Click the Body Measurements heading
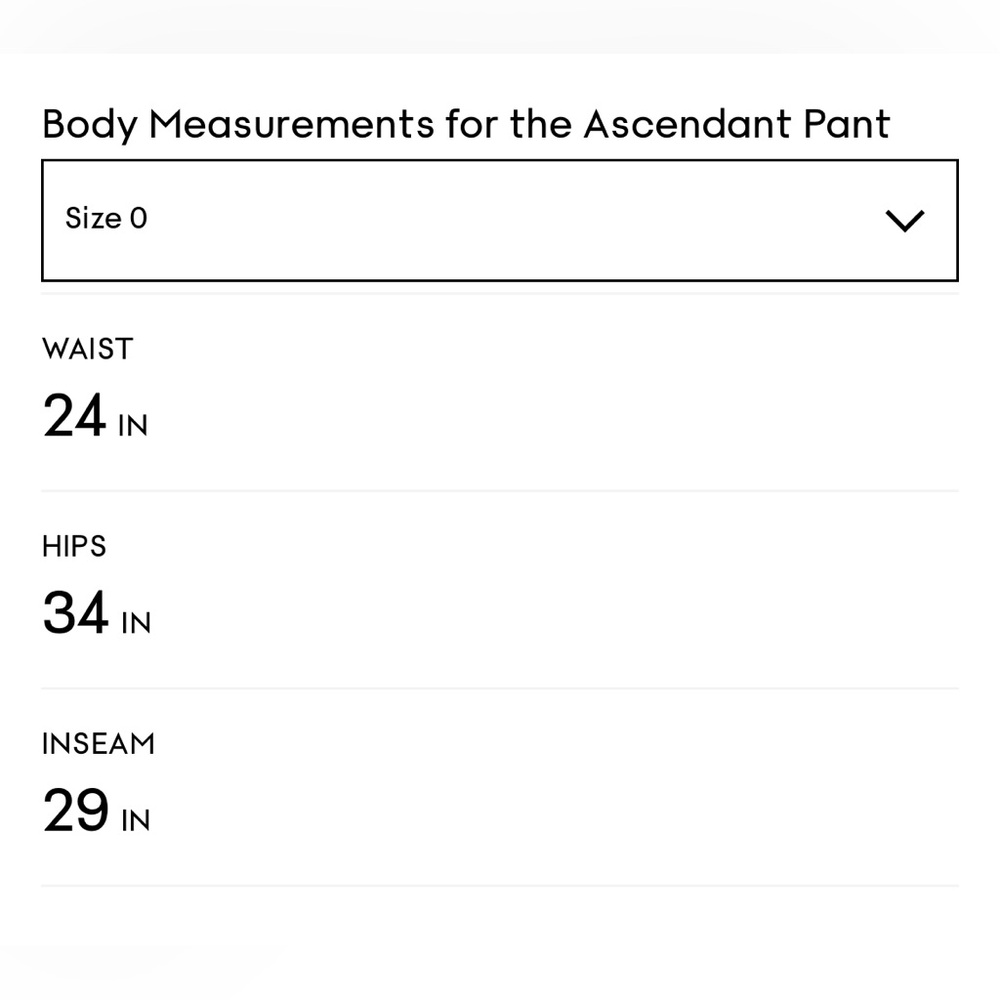 coord(466,124)
